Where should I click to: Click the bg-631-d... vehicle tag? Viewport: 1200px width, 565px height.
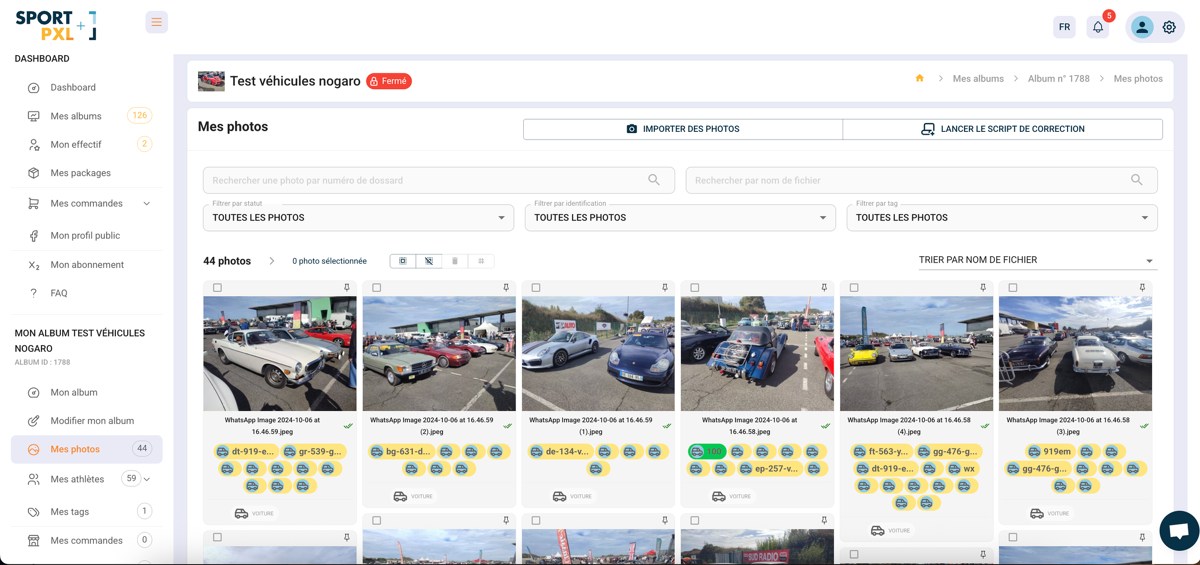pyautogui.click(x=401, y=452)
